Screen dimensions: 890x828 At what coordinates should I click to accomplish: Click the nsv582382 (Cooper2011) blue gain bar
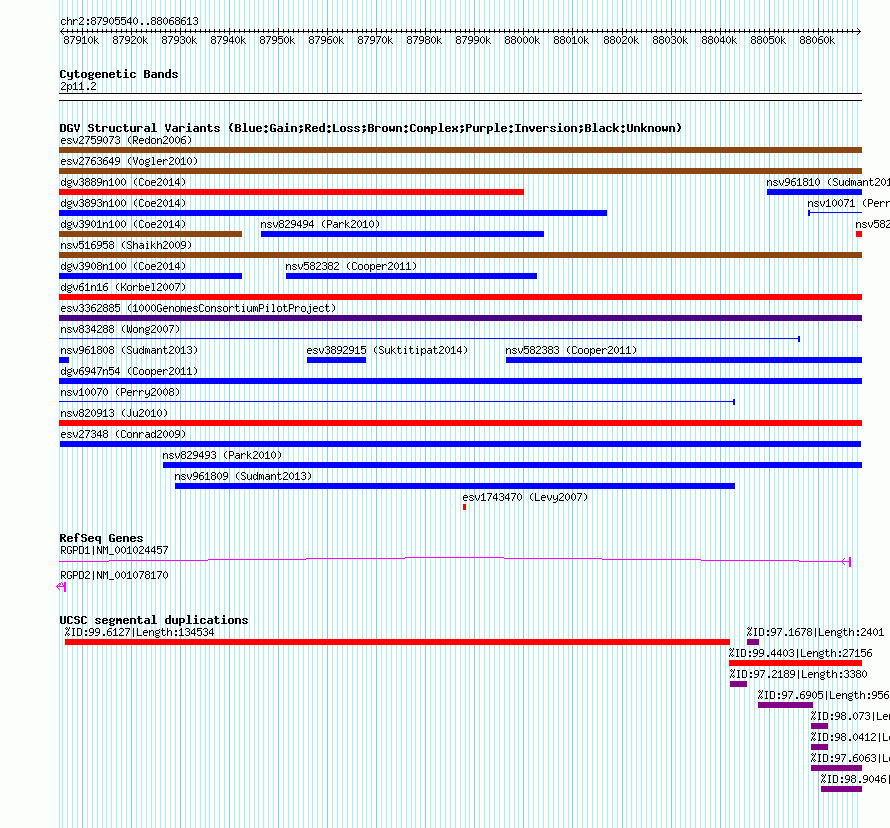tap(412, 276)
